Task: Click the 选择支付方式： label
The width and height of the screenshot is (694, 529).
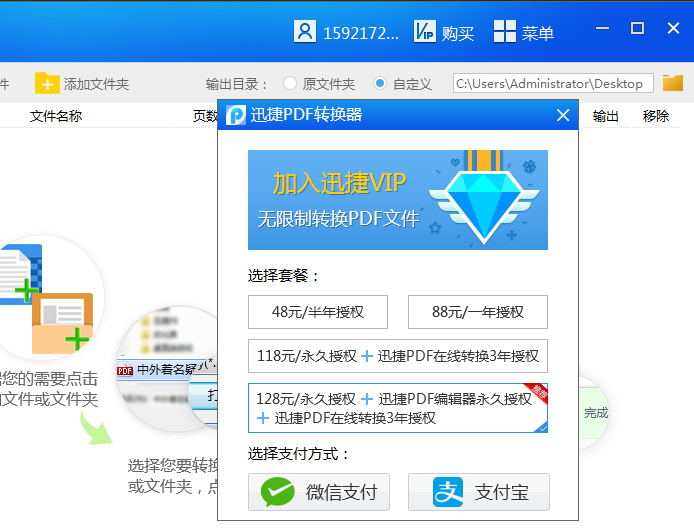Action: (298, 454)
